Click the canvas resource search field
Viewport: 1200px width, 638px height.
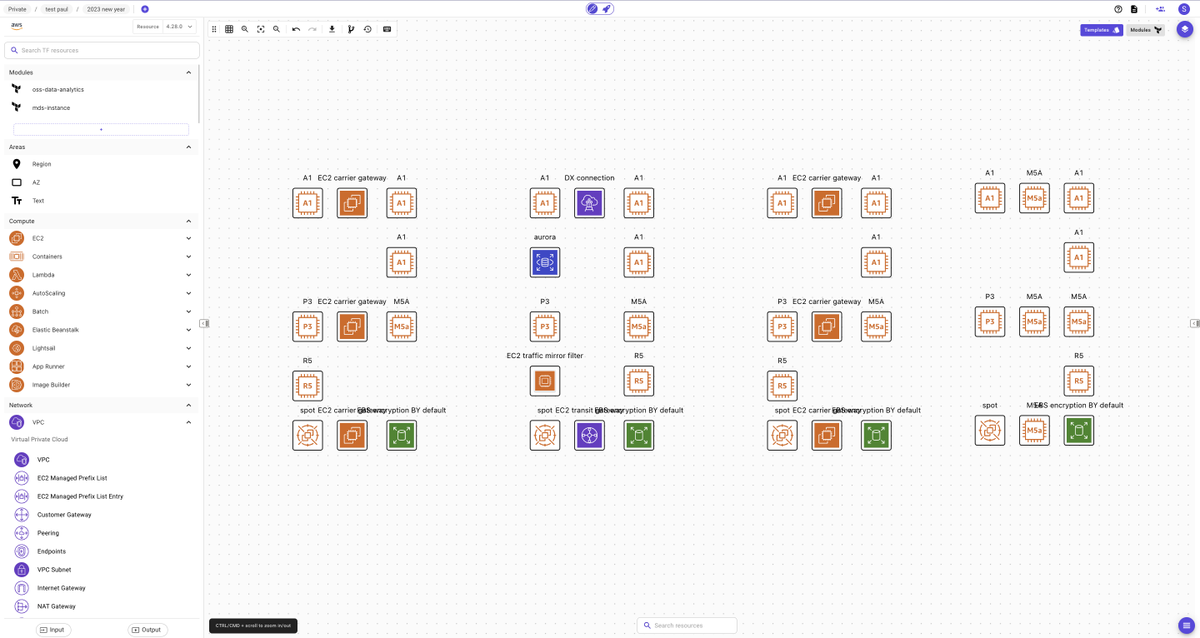coord(687,624)
